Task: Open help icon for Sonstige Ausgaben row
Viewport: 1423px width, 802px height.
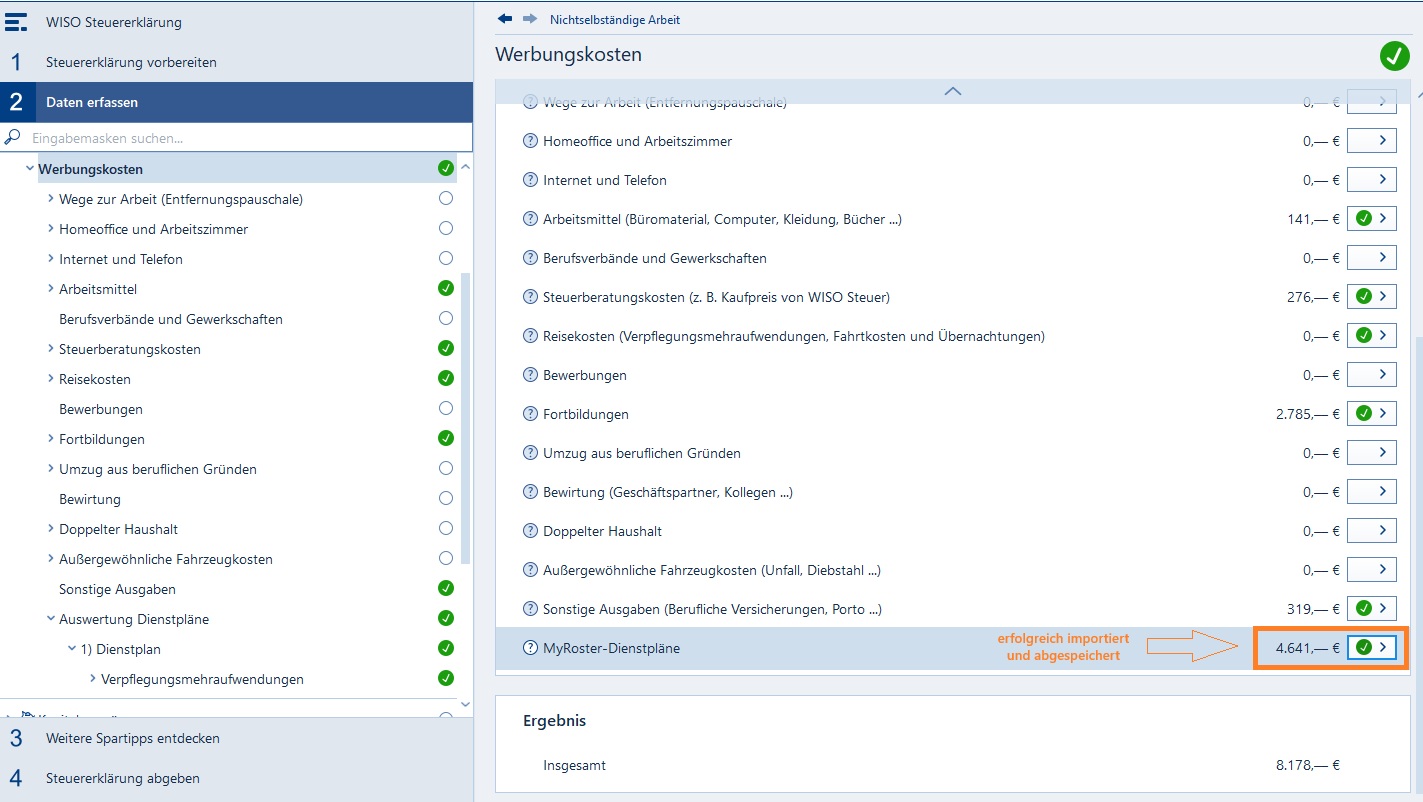Action: [531, 609]
